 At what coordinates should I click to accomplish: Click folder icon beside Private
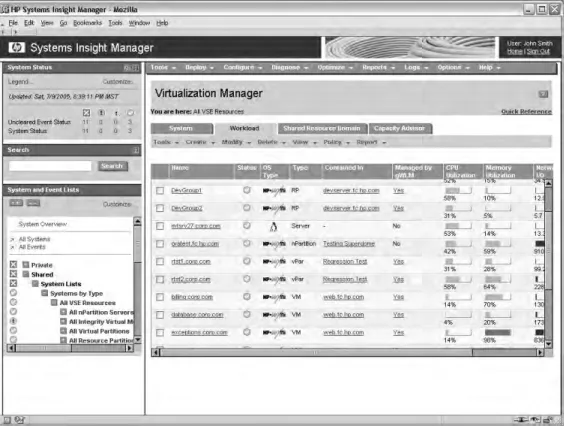26,265
